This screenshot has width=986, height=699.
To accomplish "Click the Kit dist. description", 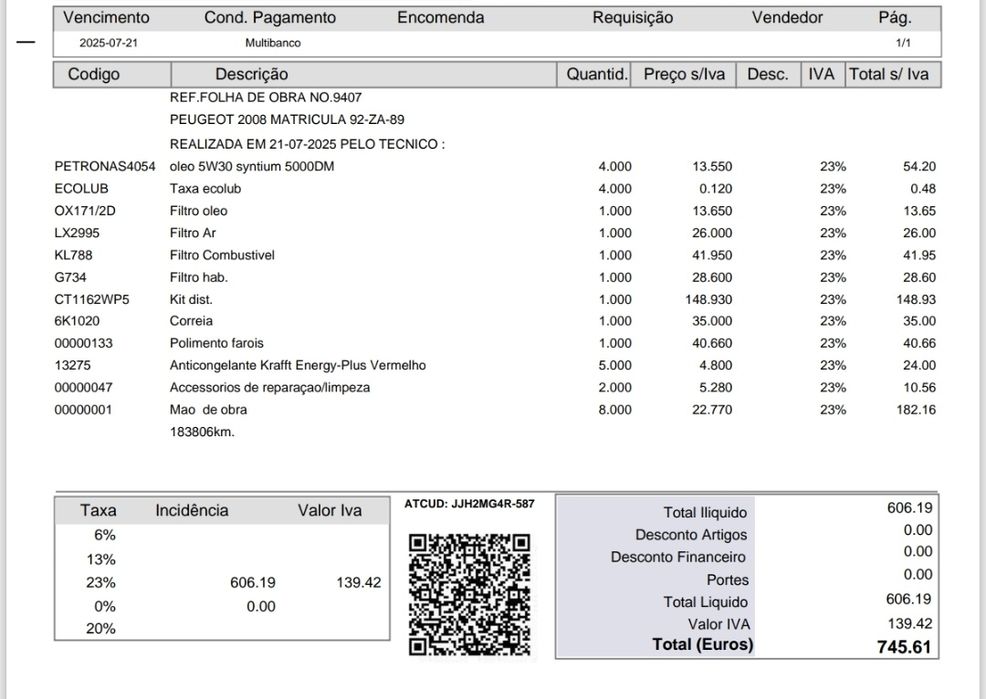I will [191, 299].
